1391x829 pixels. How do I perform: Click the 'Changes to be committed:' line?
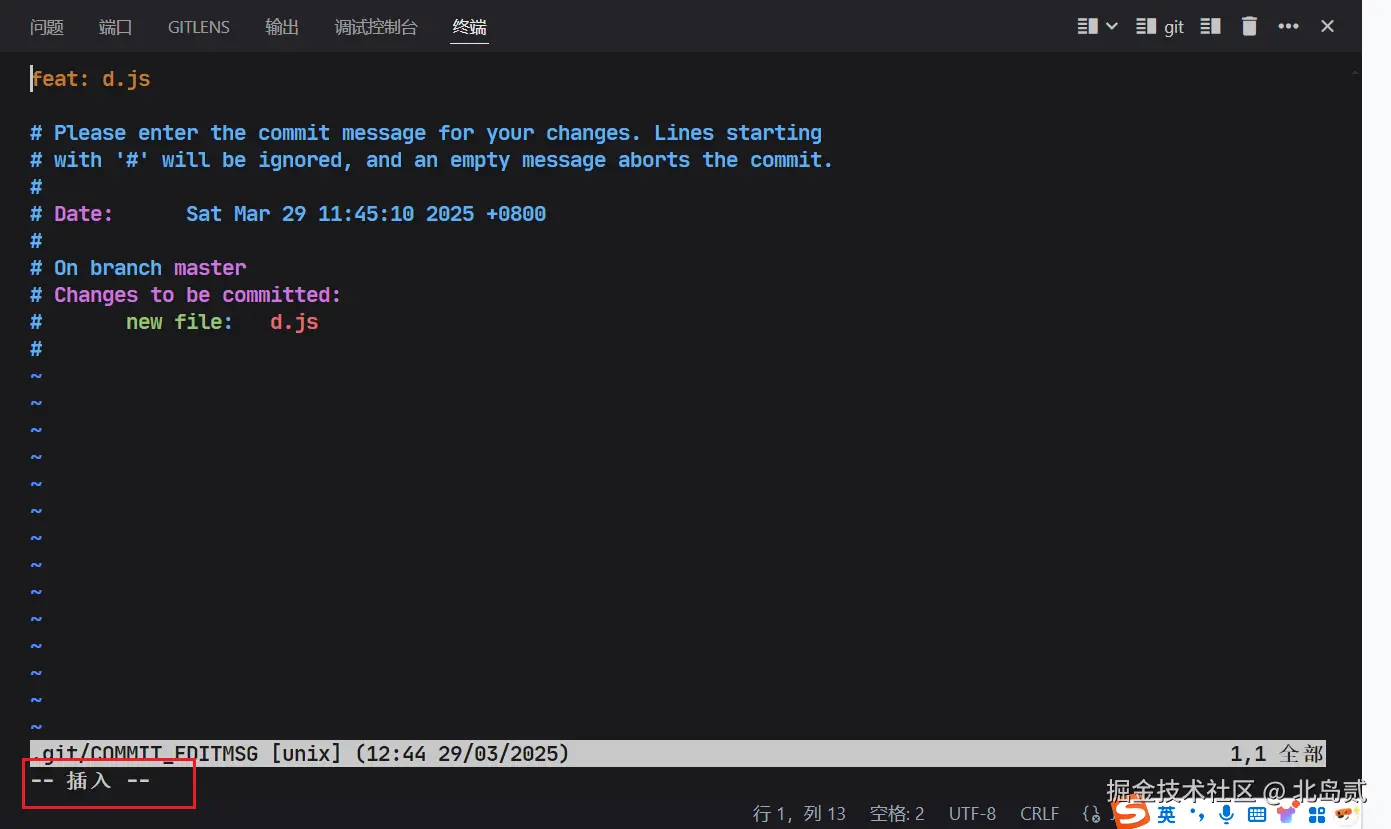click(x=186, y=295)
